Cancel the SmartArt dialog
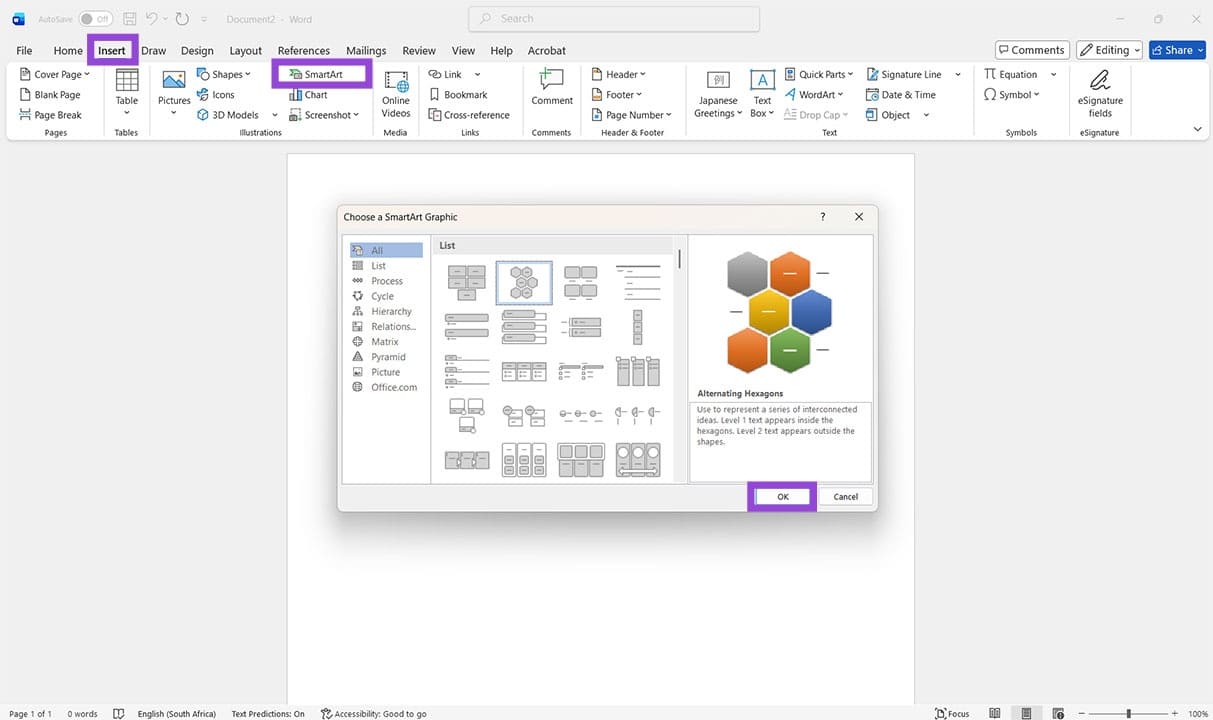This screenshot has width=1213, height=720. tap(845, 496)
